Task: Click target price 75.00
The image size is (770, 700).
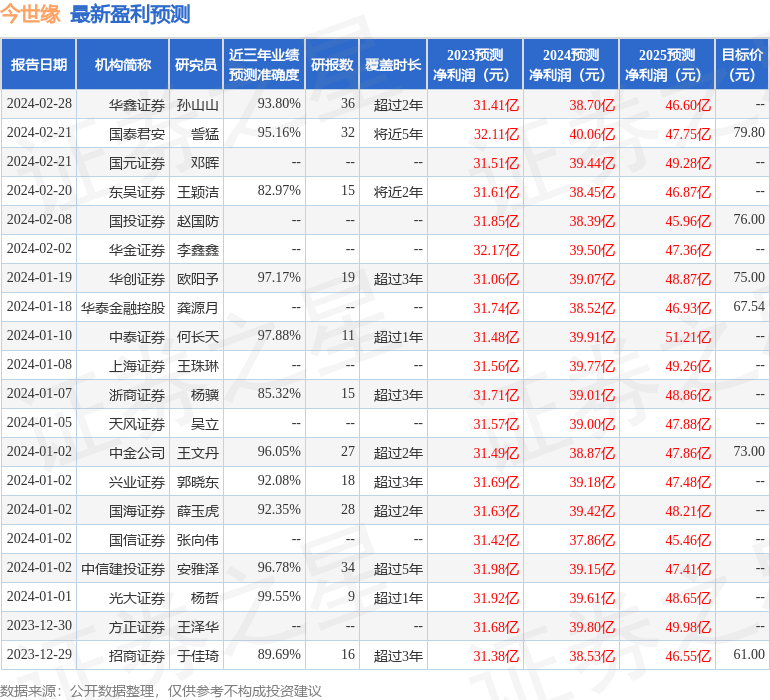Action: pyautogui.click(x=749, y=278)
